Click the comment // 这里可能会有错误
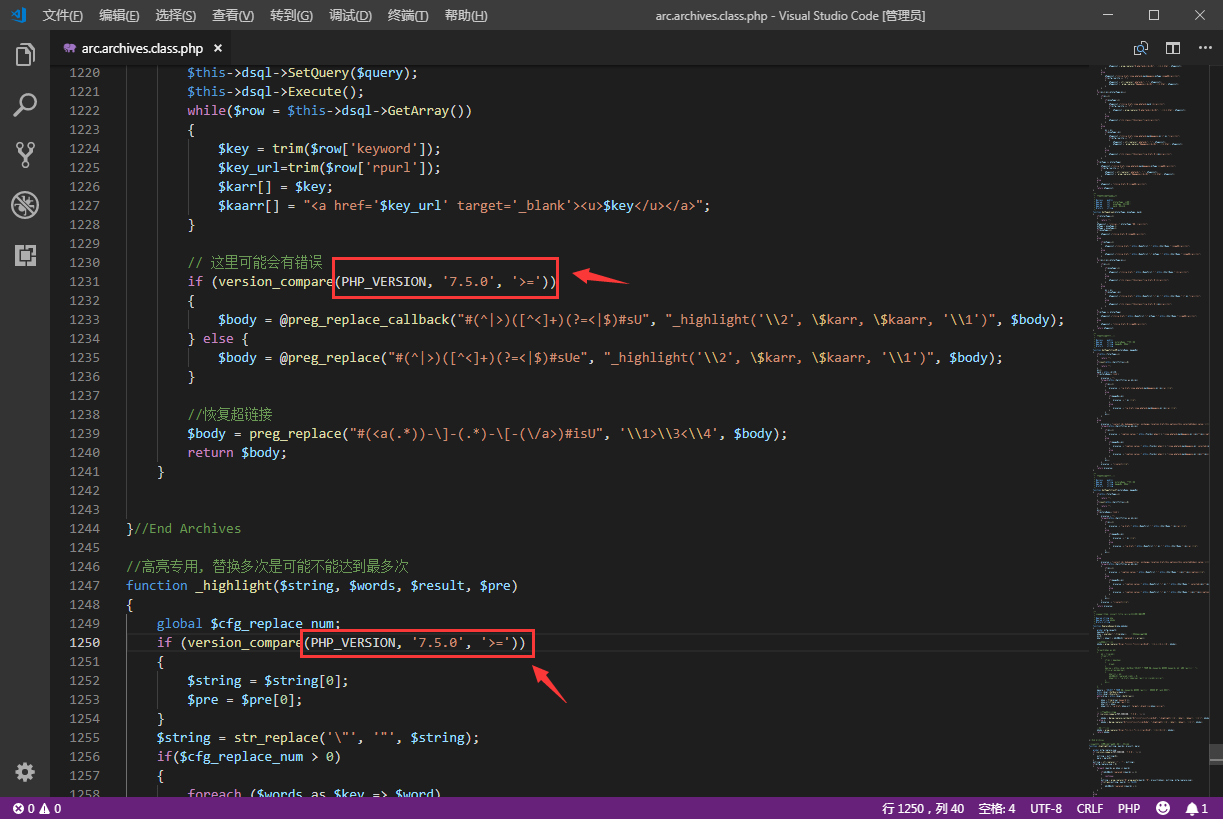 click(x=255, y=263)
